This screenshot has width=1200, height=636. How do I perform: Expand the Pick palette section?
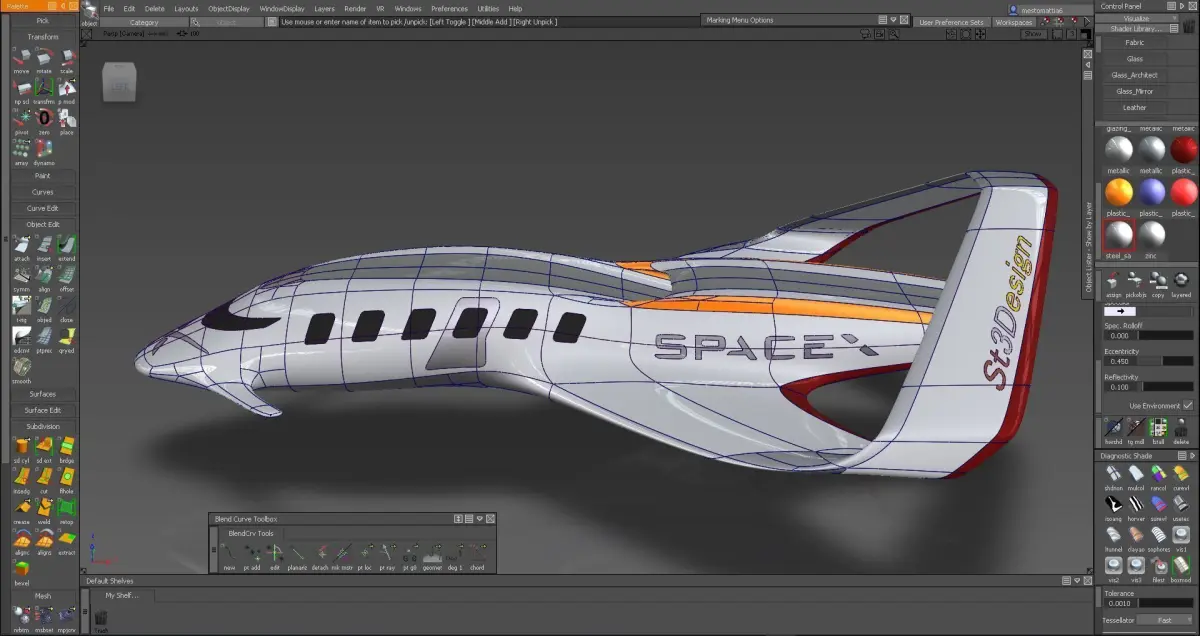pyautogui.click(x=43, y=20)
